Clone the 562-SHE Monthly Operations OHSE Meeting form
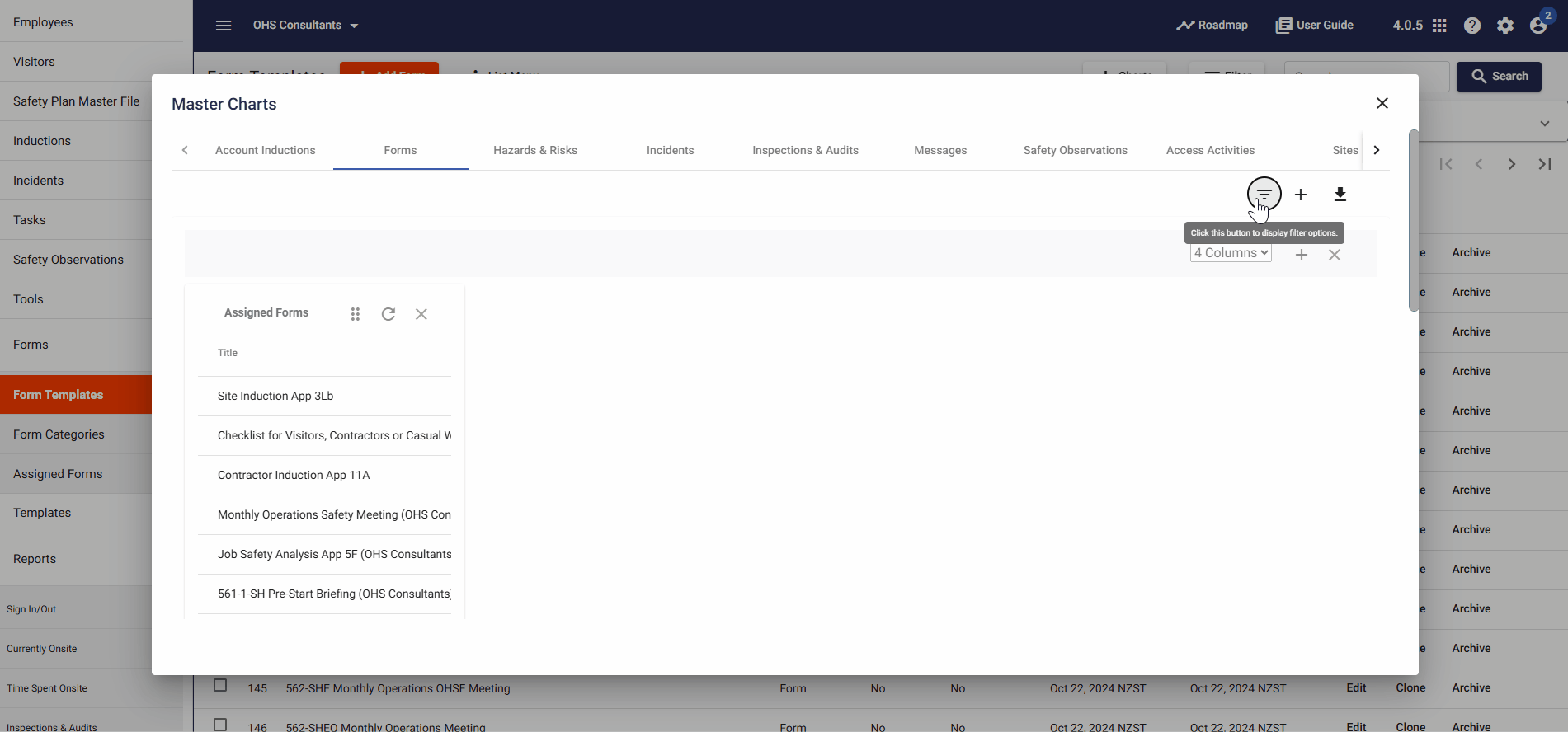 [1410, 687]
